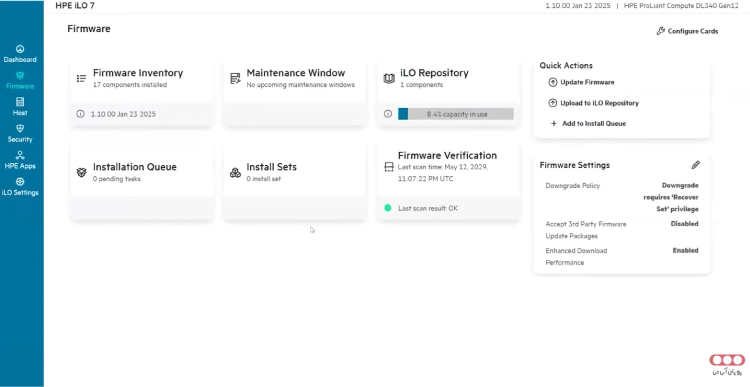The width and height of the screenshot is (750, 387).
Task: Open the iLO Repository card title
Action: 434,73
